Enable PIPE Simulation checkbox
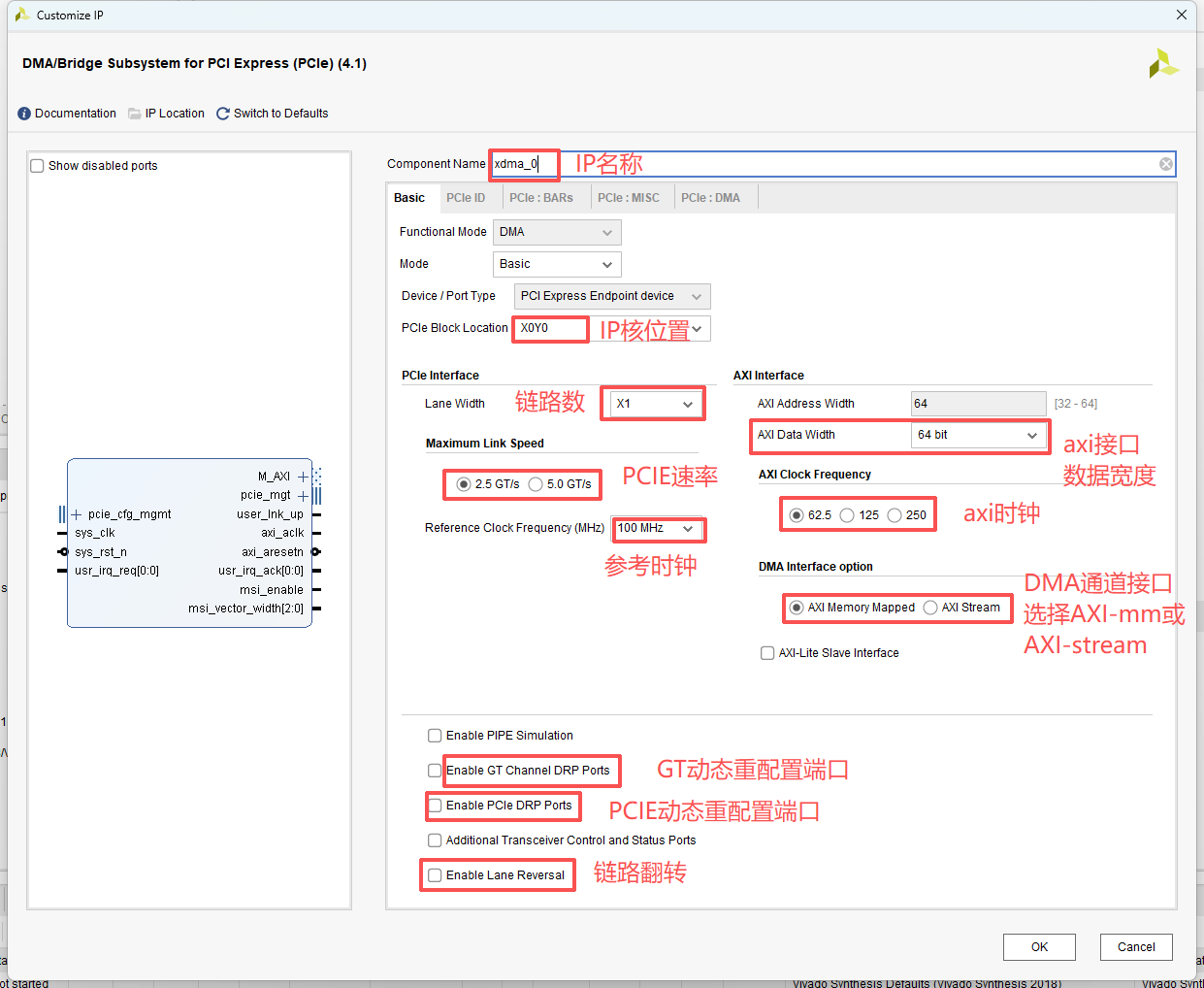1204x988 pixels. (435, 736)
